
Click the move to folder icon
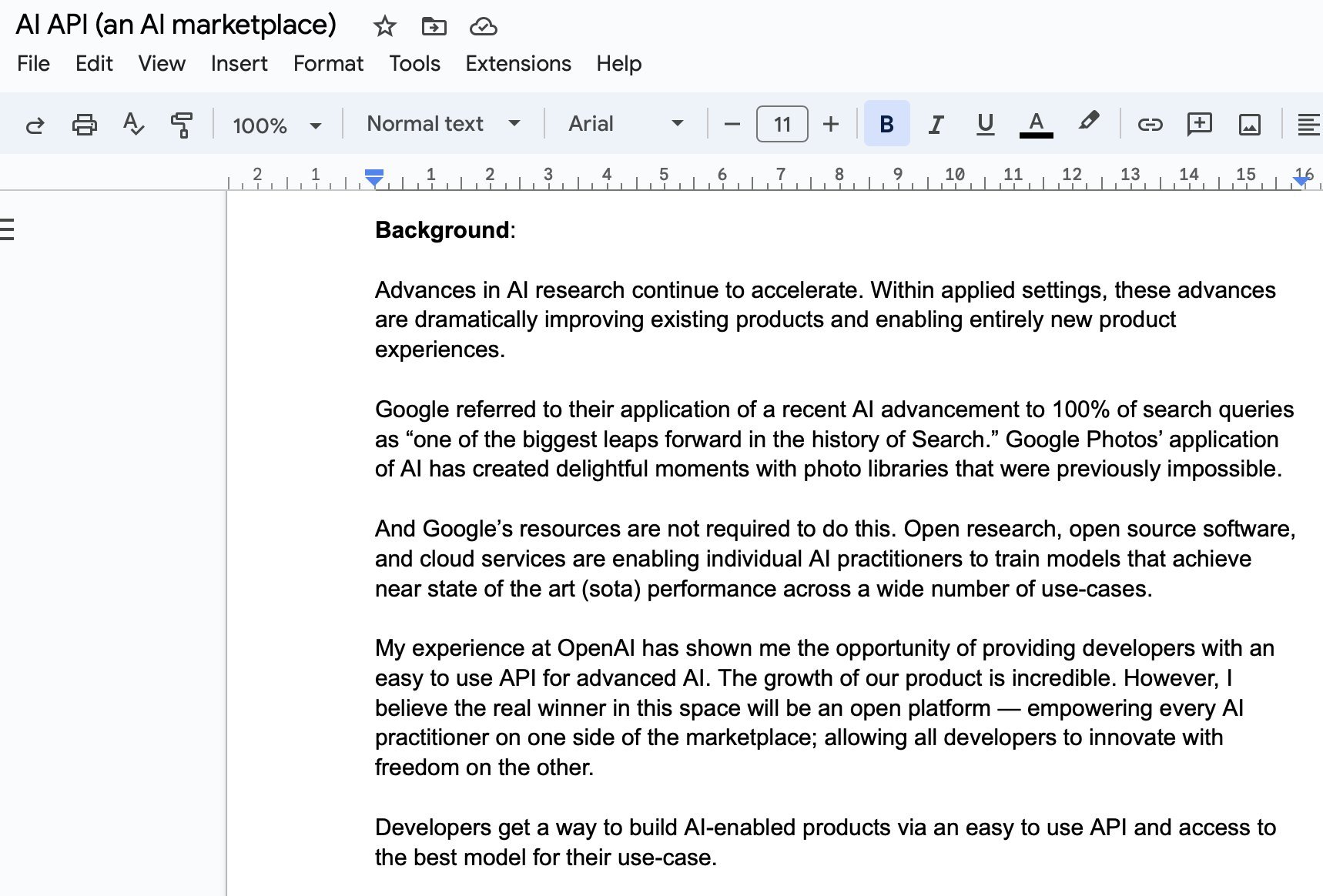click(x=434, y=27)
